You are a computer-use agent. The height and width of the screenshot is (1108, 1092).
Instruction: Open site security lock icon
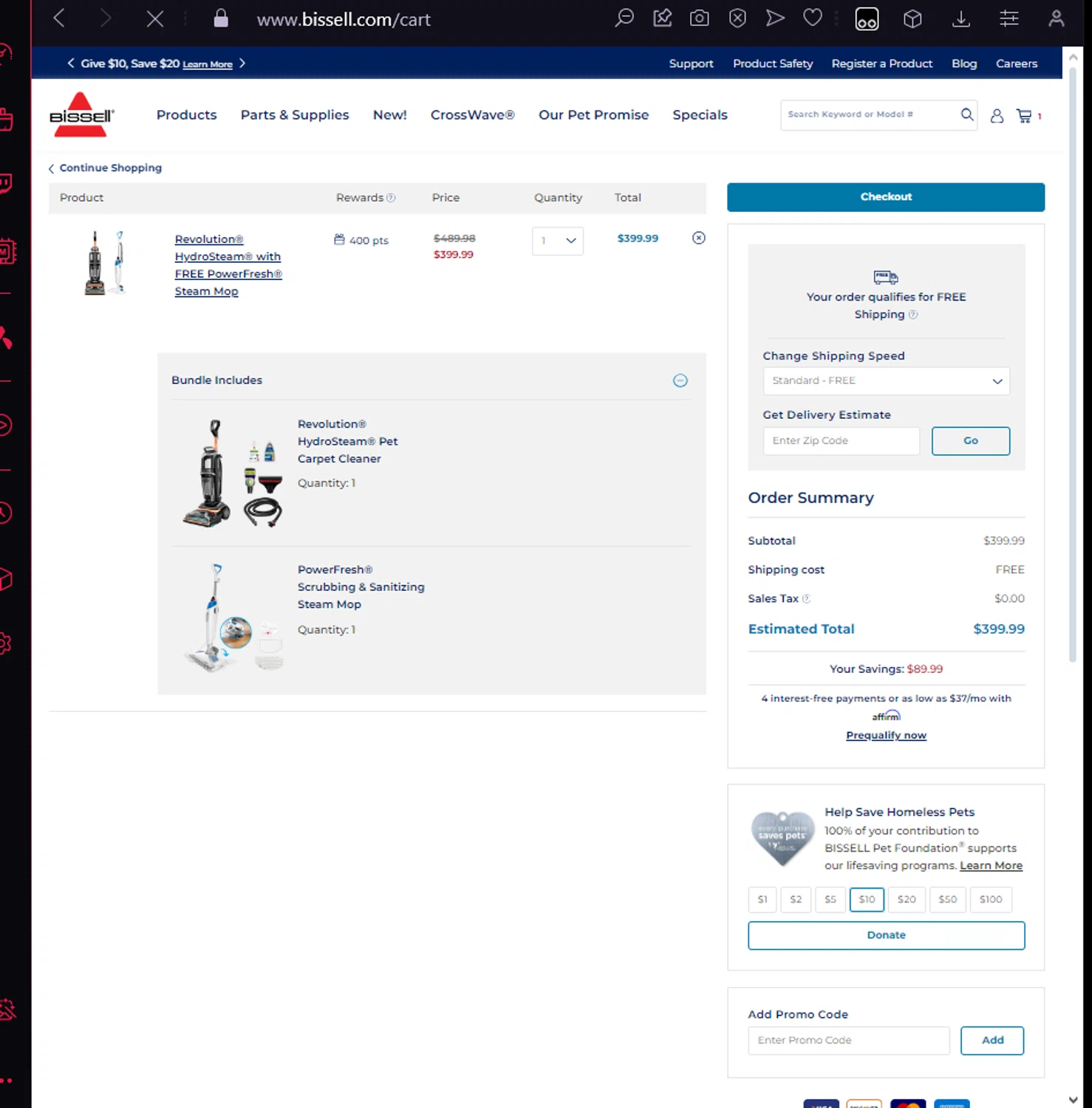tap(220, 18)
